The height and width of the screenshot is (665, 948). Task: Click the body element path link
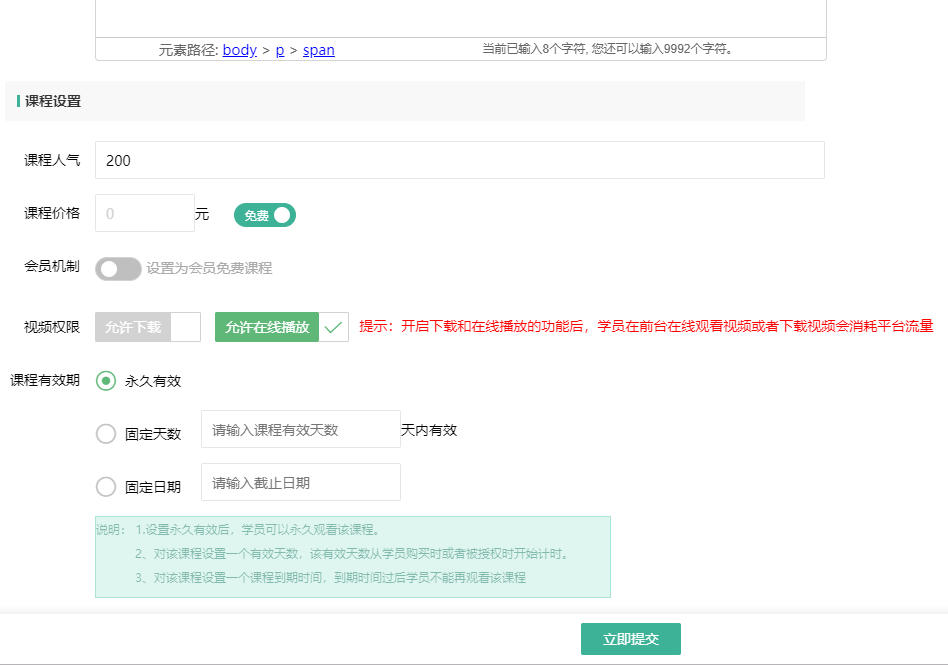[239, 50]
